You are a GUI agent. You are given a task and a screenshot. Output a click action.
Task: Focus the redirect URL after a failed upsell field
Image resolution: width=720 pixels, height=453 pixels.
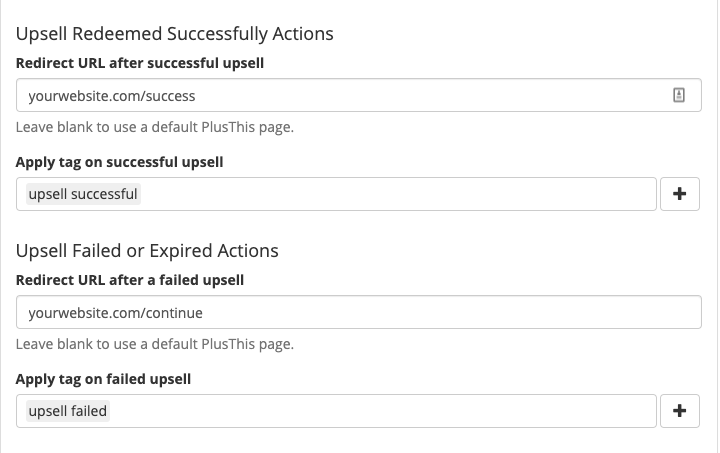click(x=359, y=312)
